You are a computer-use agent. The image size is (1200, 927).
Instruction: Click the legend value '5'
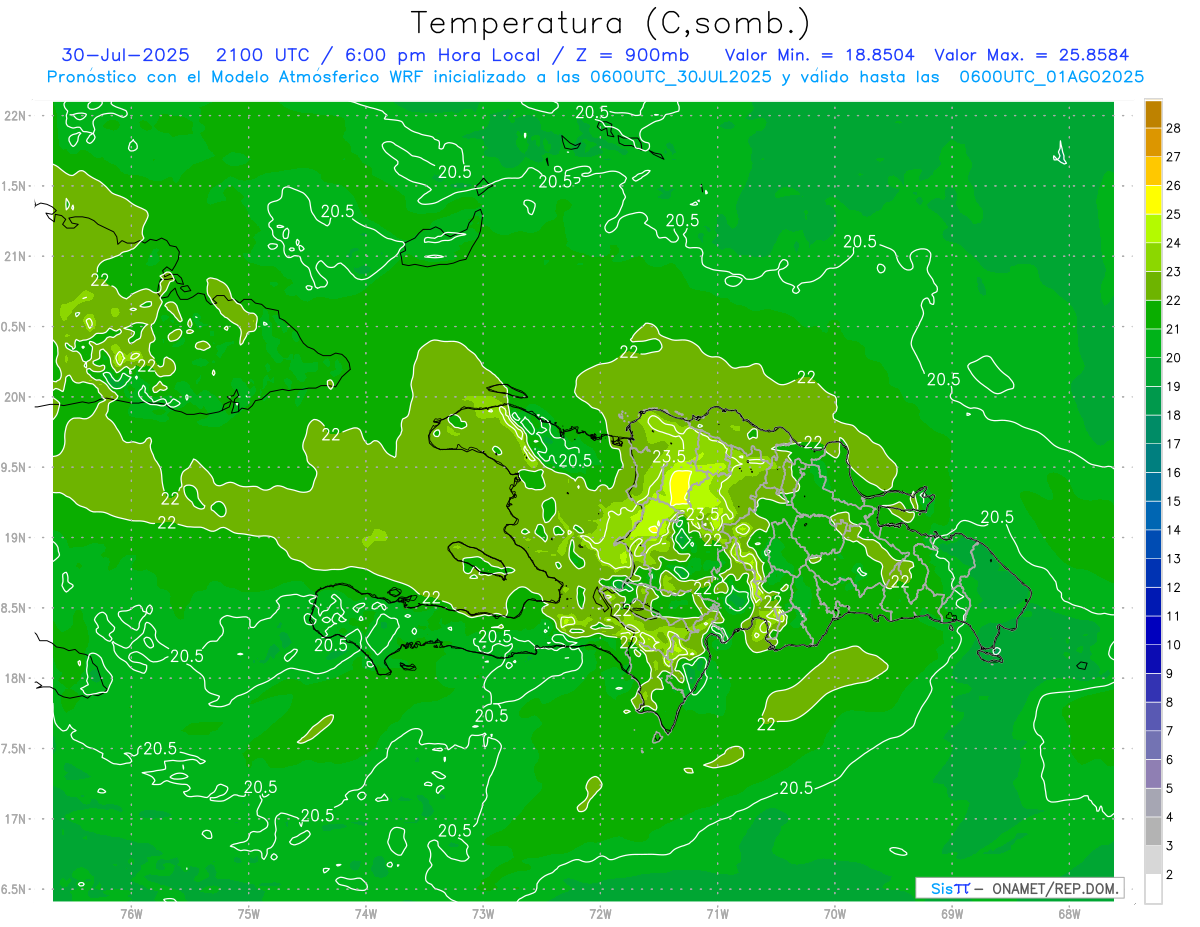pos(1170,789)
